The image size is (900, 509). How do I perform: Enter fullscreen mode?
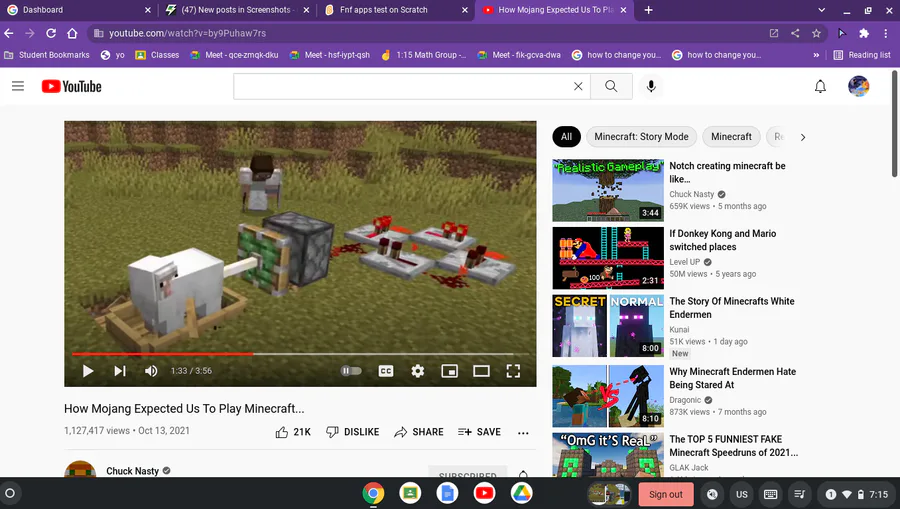[513, 371]
